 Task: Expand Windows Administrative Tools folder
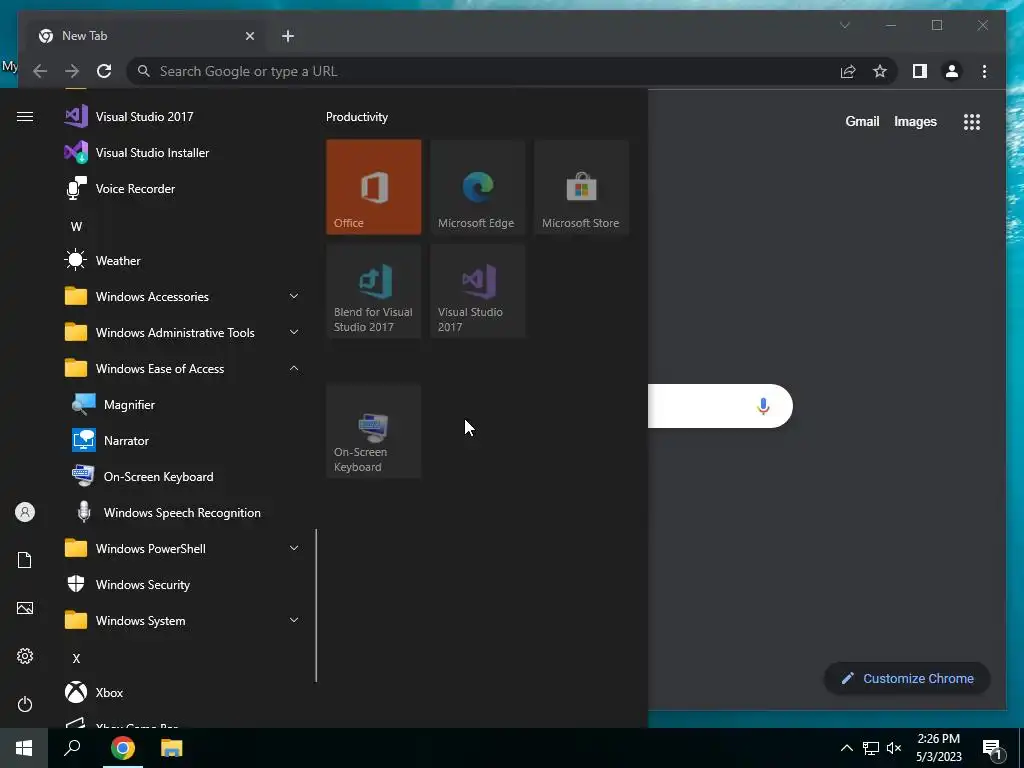(183, 332)
